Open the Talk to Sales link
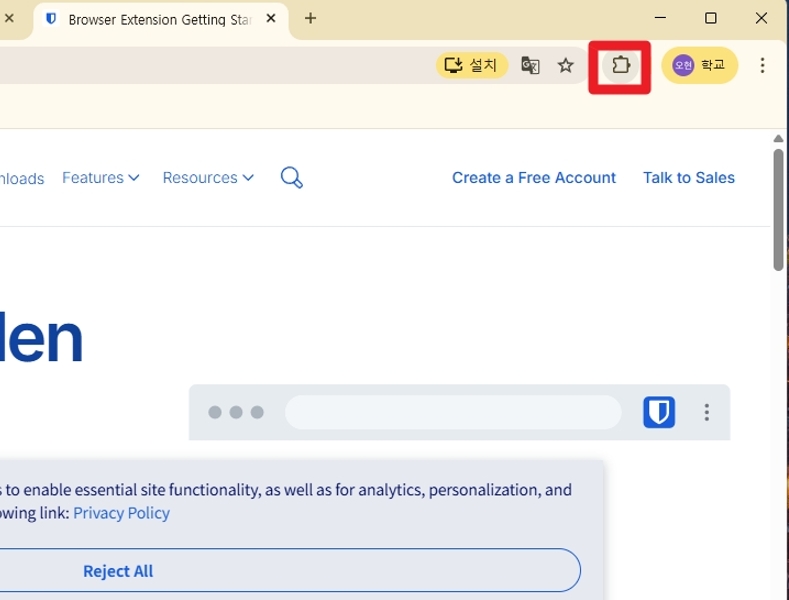Viewport: 789px width, 600px height. point(688,178)
